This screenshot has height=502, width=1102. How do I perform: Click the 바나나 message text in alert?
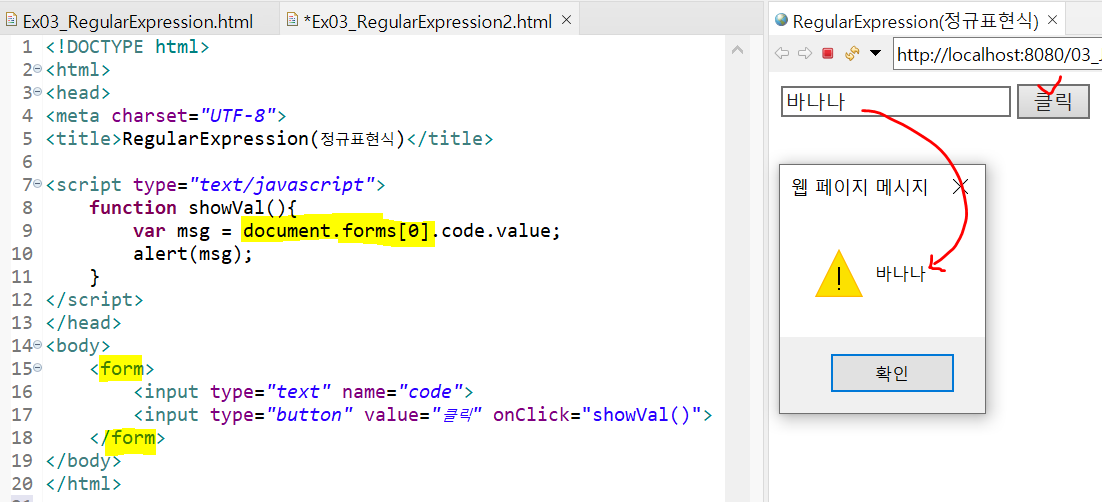[x=900, y=273]
